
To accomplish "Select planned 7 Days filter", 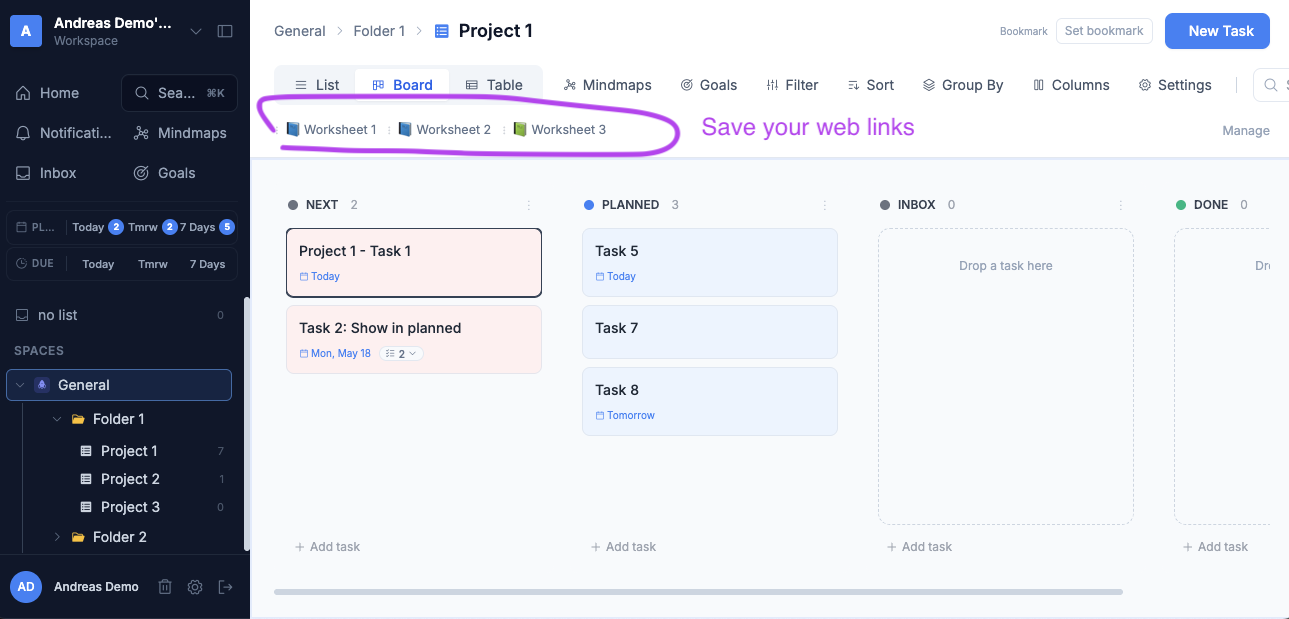I will (207, 227).
